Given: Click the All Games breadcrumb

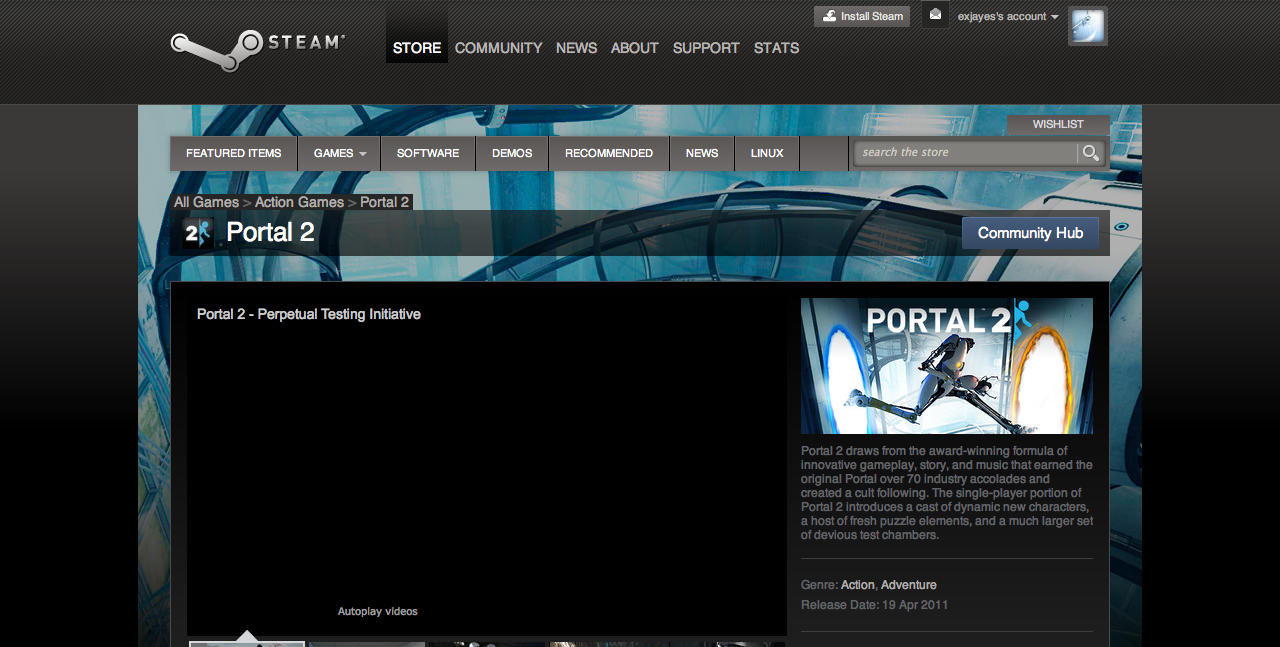Looking at the screenshot, I should click(x=206, y=202).
